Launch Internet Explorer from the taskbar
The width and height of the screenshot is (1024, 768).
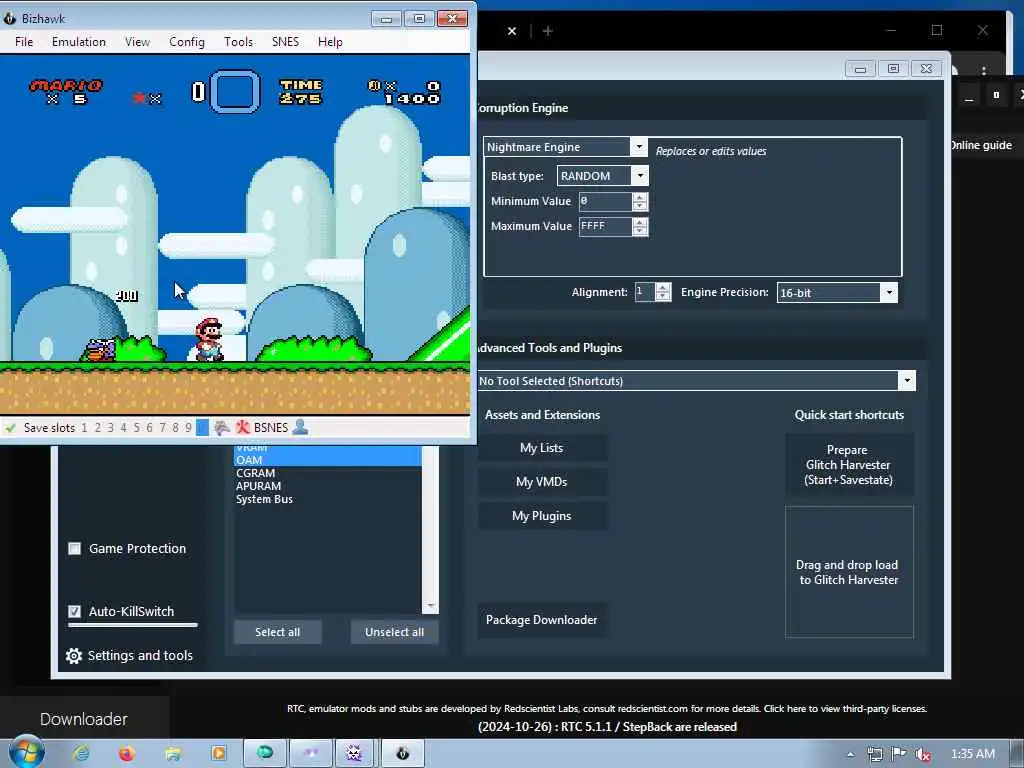pos(81,754)
